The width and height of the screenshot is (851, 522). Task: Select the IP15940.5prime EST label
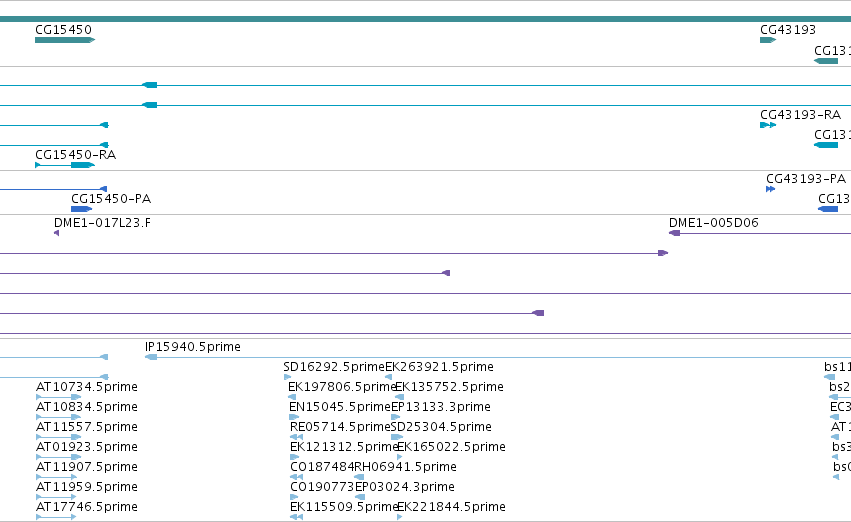(193, 347)
